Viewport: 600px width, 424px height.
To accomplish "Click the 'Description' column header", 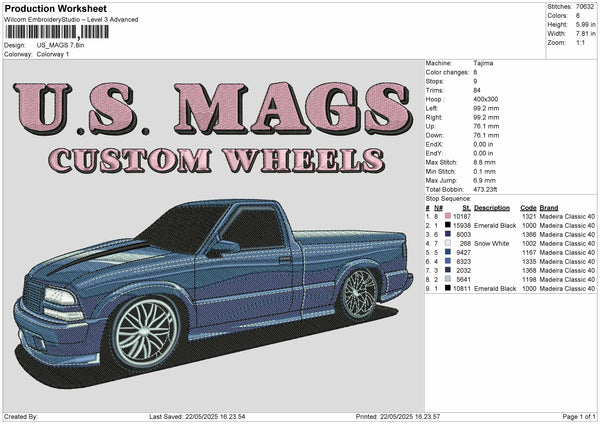I will [x=492, y=208].
